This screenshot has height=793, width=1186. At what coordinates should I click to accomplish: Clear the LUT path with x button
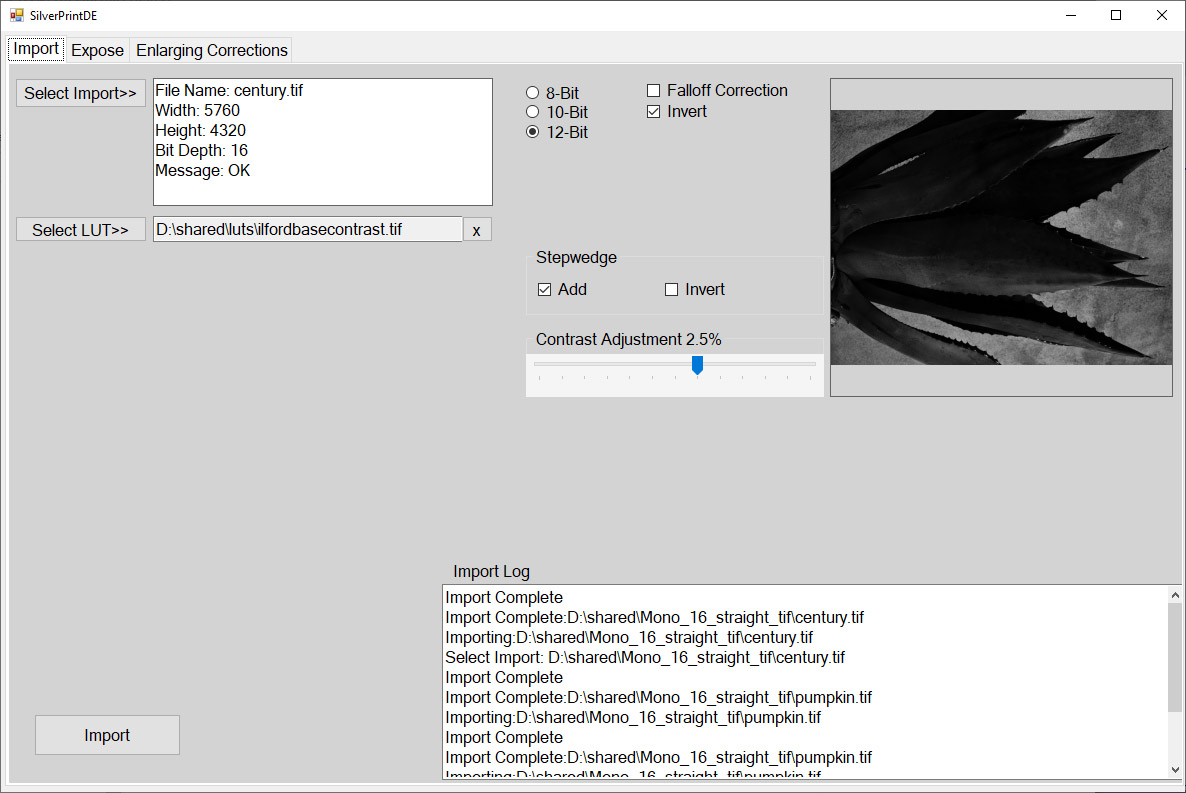477,230
